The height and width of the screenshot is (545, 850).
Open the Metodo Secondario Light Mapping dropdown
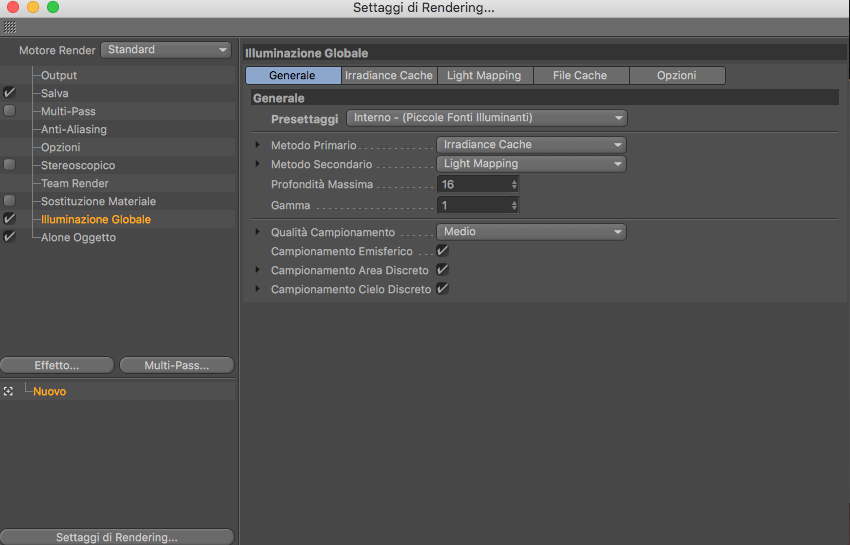point(531,164)
